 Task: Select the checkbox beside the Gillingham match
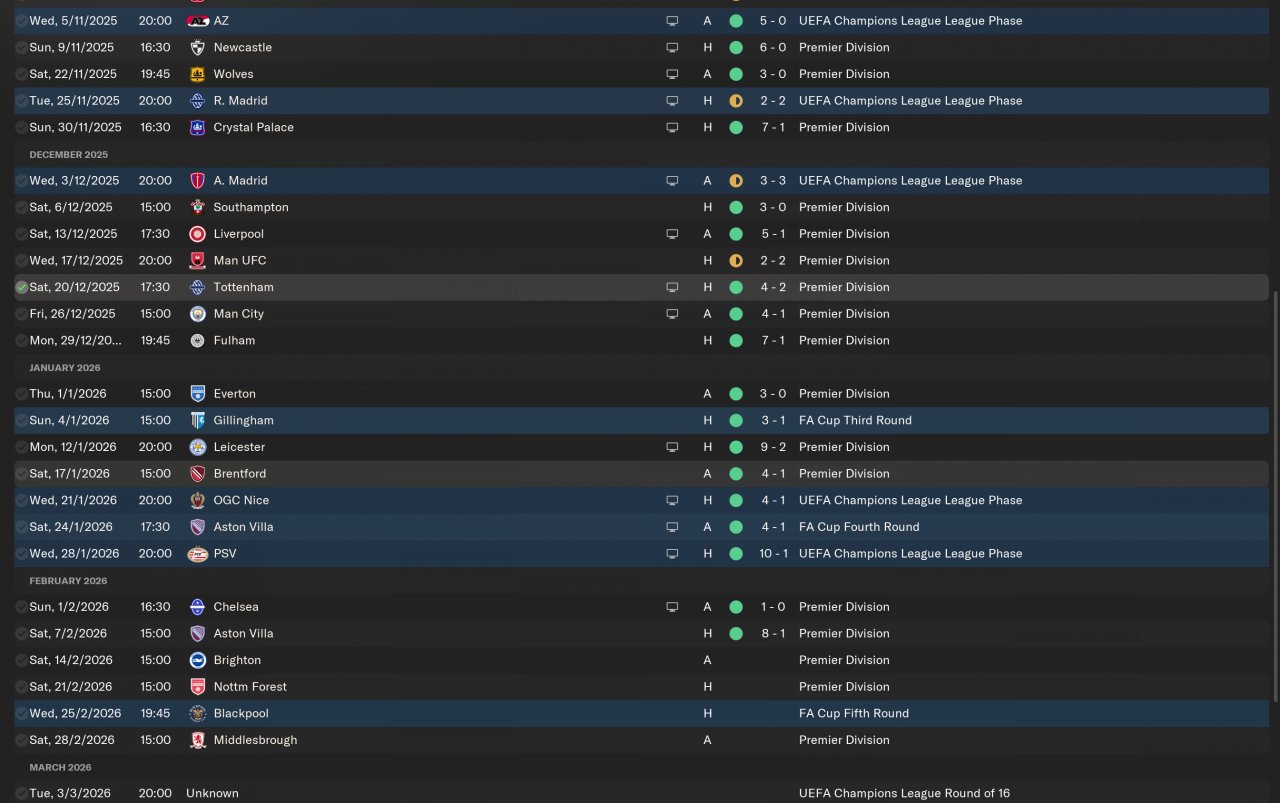(x=21, y=421)
